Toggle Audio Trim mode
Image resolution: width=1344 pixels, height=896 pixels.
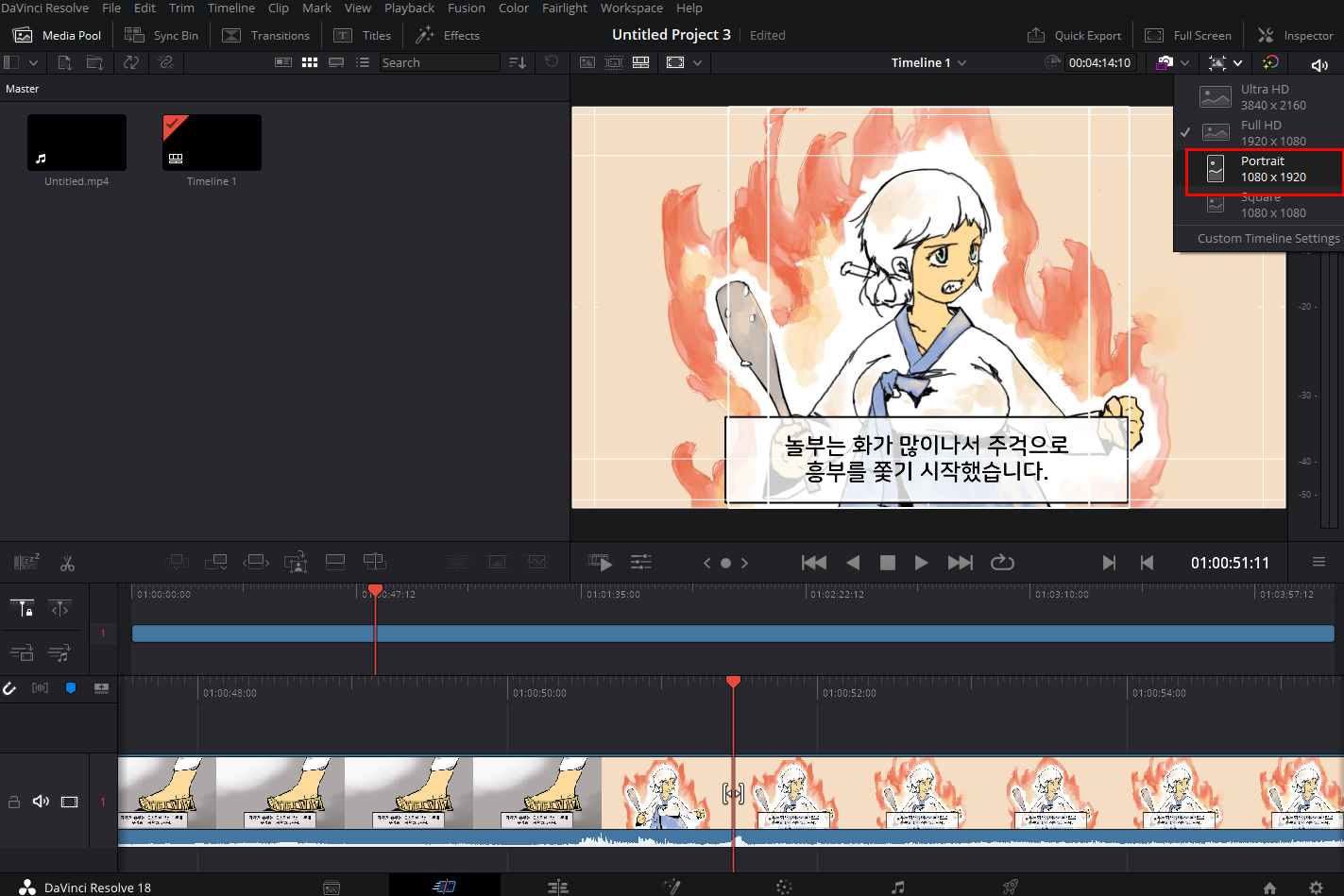click(40, 688)
